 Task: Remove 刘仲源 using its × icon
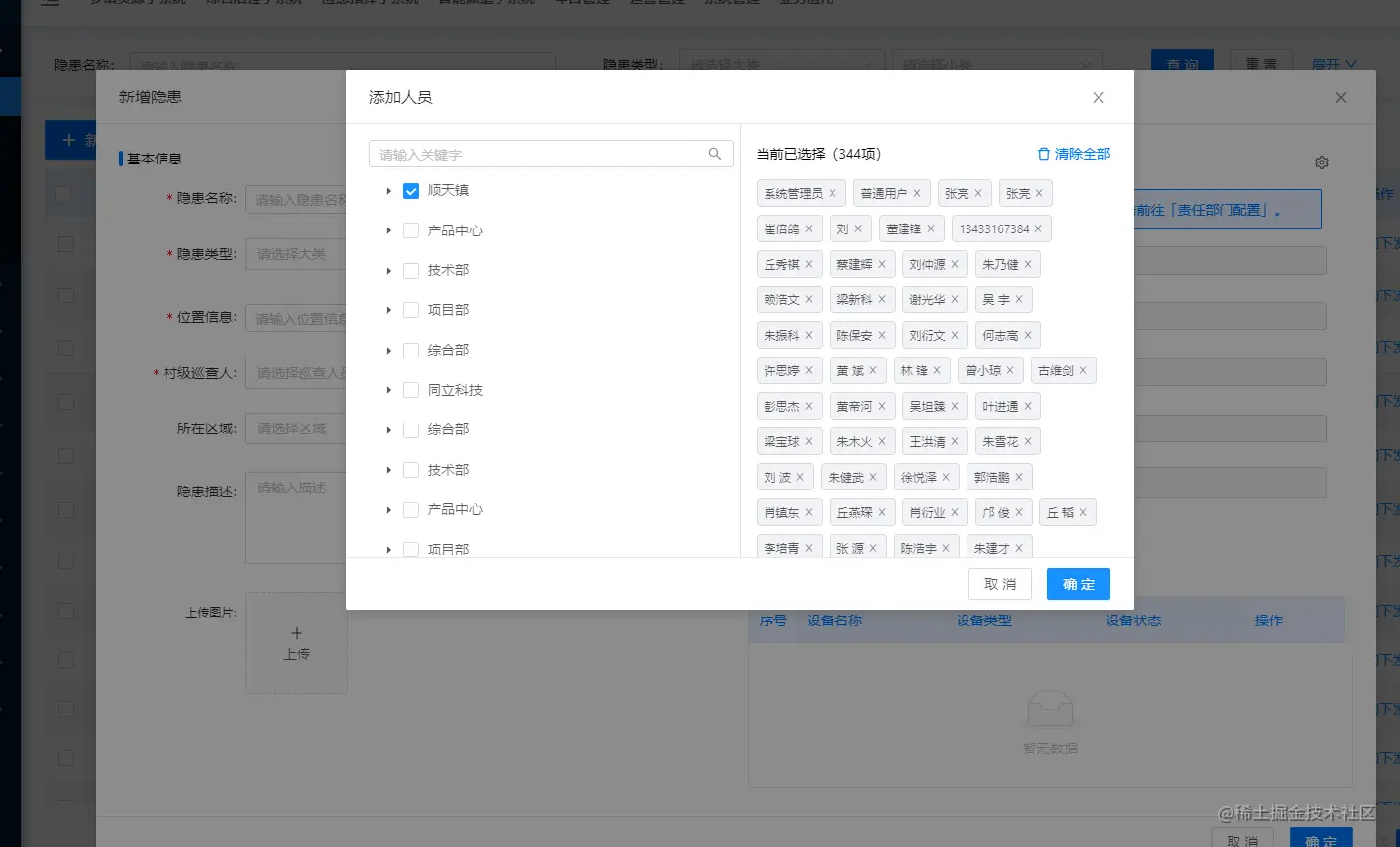coord(955,265)
